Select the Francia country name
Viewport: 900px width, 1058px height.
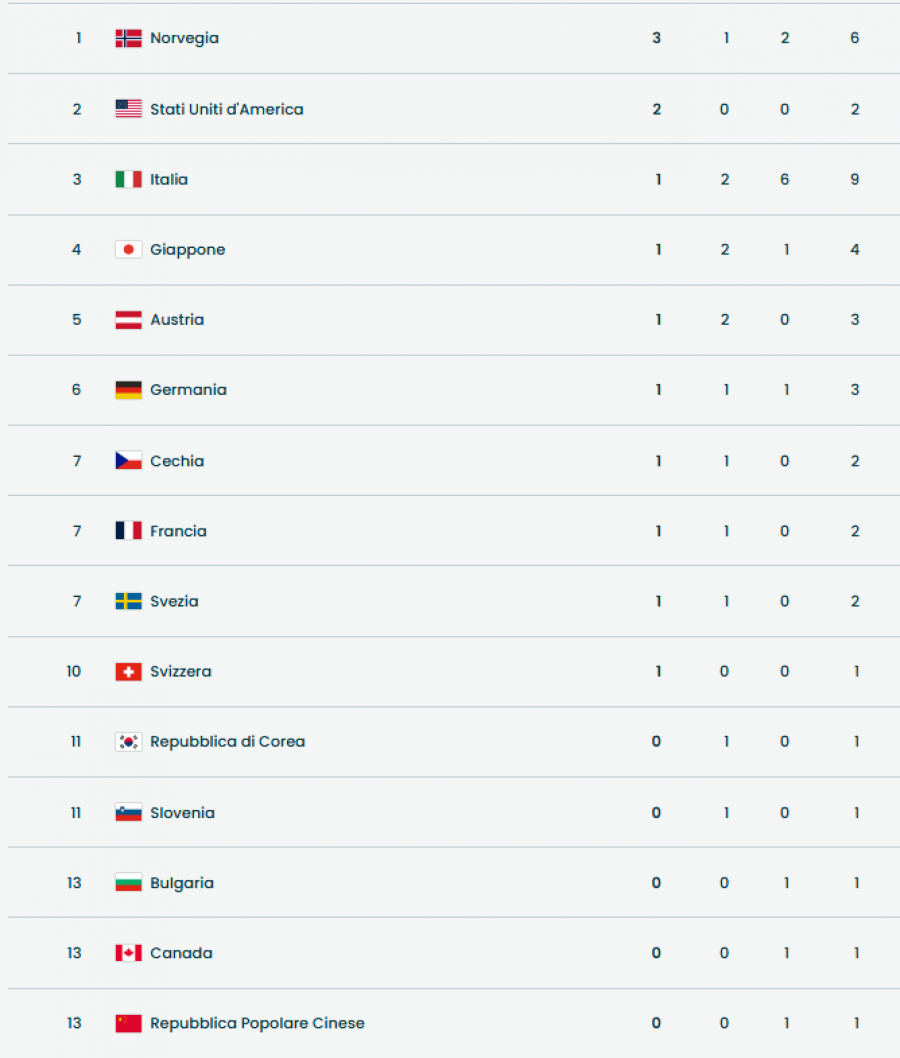pos(178,531)
